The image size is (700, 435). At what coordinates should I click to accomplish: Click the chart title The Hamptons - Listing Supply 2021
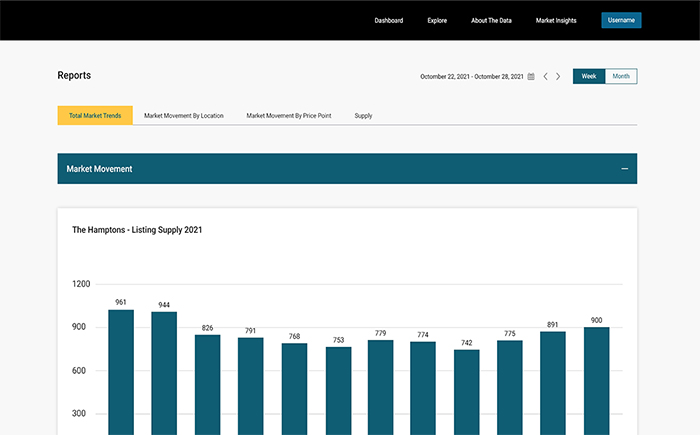pos(137,230)
